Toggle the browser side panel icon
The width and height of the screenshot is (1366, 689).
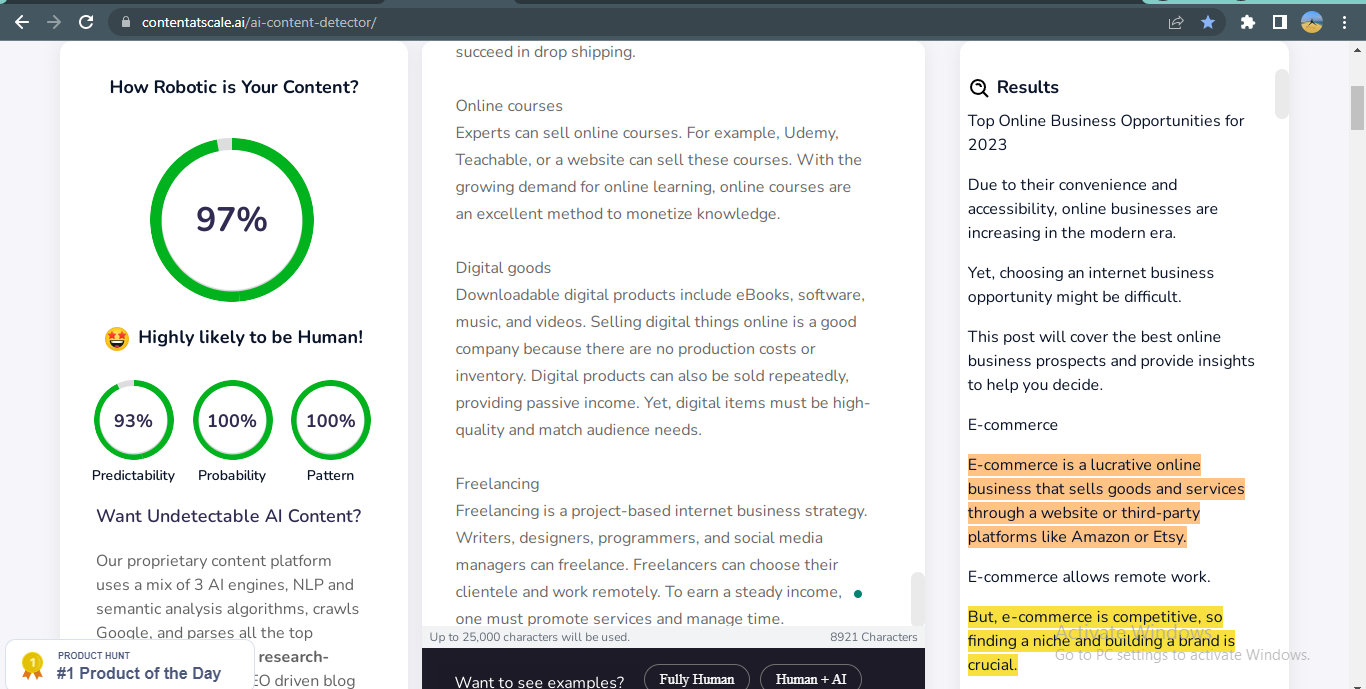pos(1279,22)
